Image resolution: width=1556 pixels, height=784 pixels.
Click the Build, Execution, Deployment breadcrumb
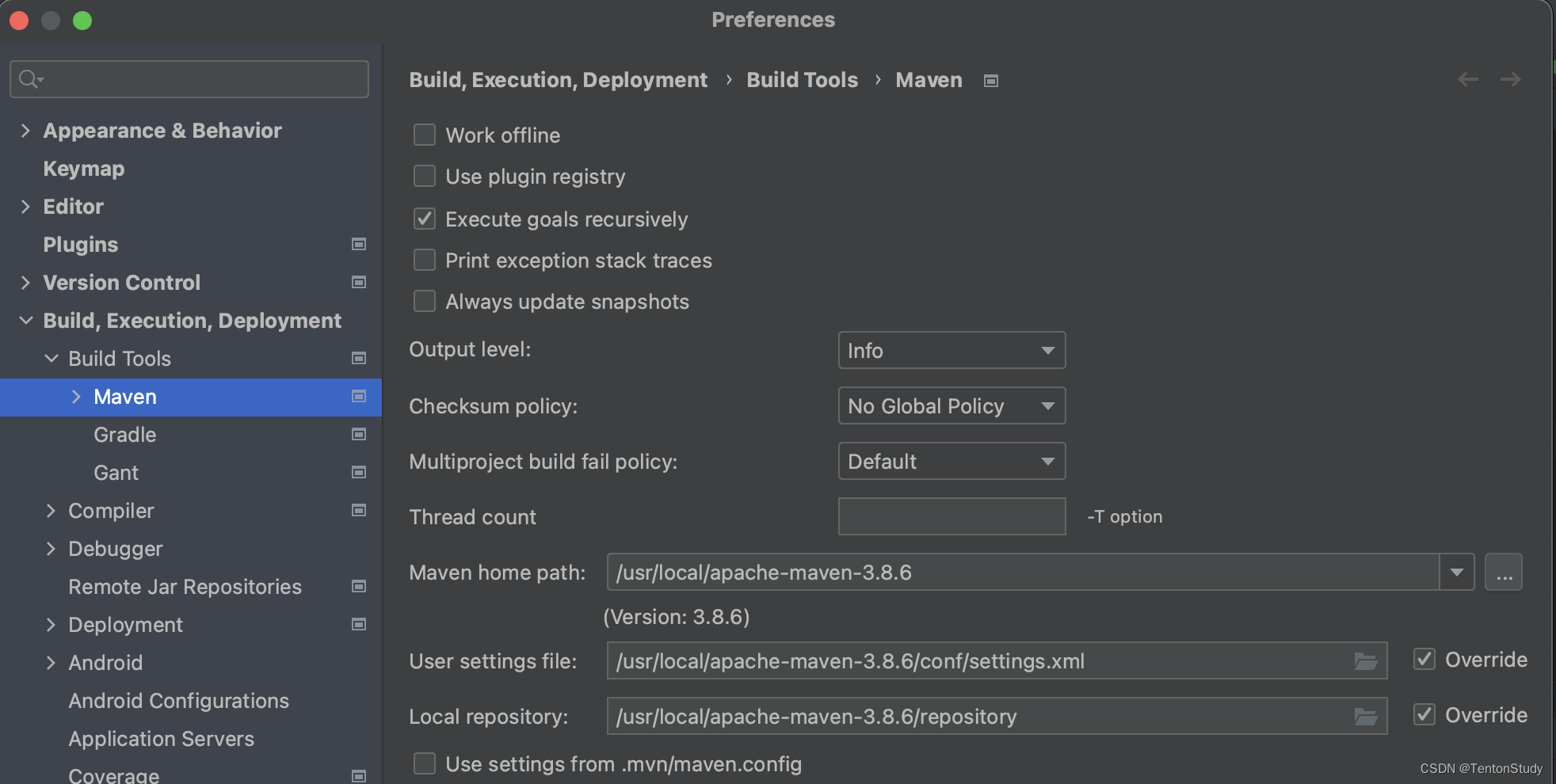pyautogui.click(x=558, y=79)
